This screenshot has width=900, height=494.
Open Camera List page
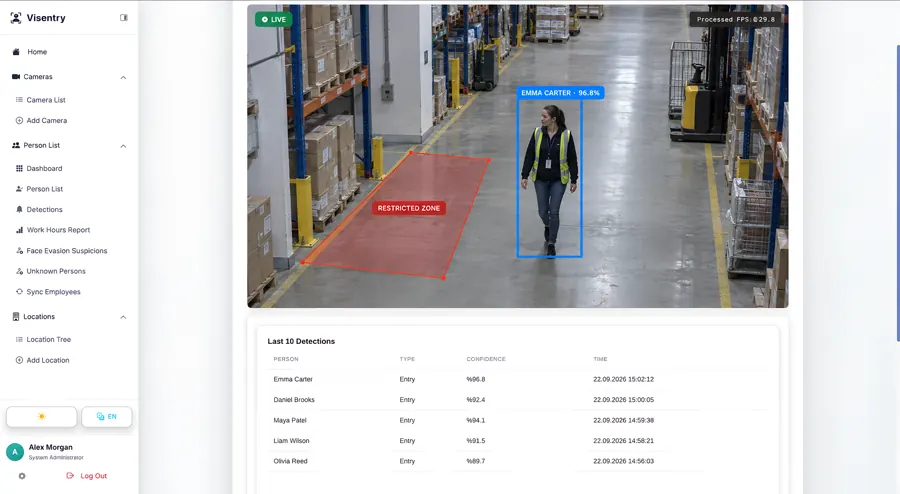tap(46, 100)
